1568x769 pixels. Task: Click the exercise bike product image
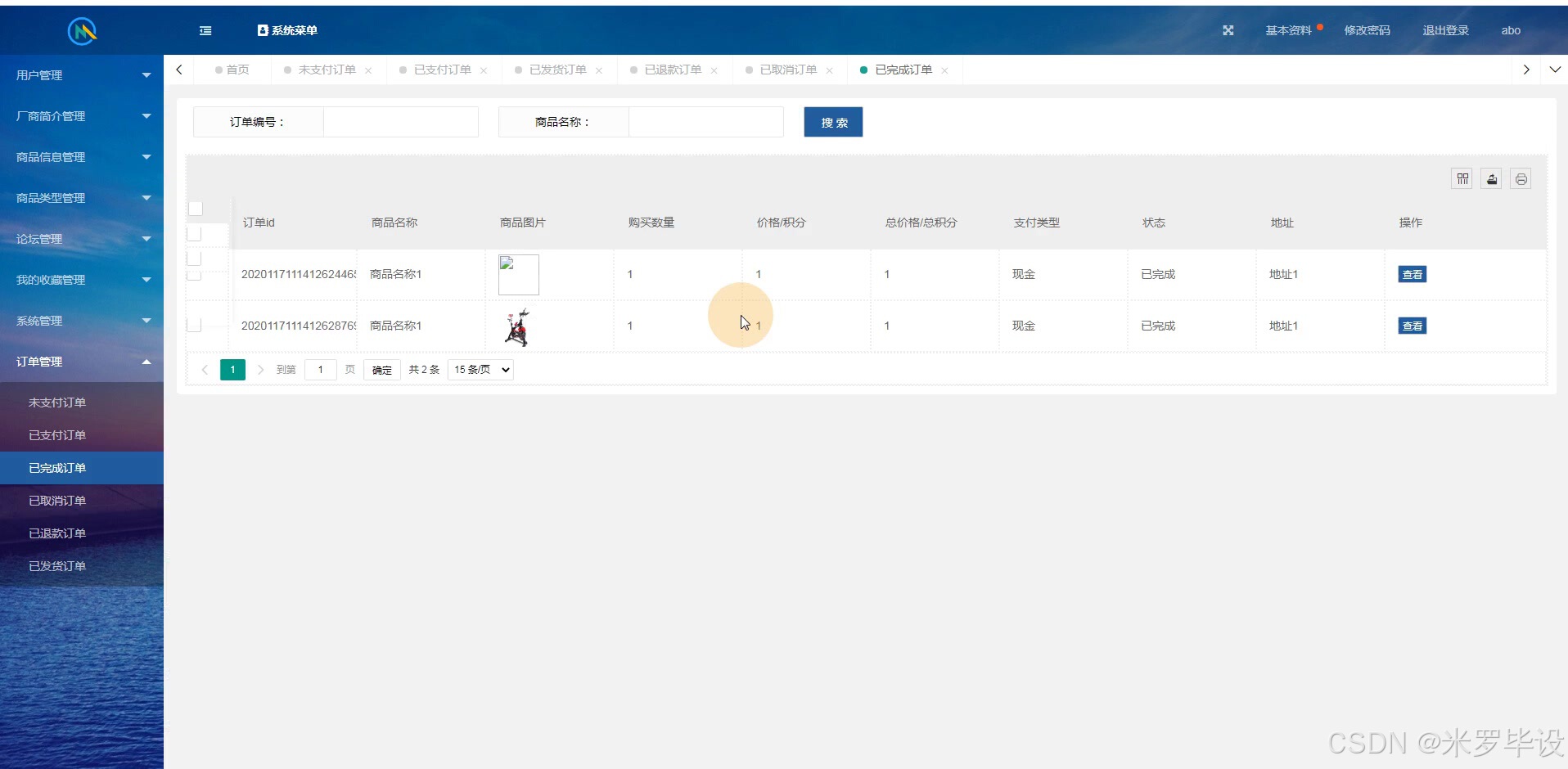point(518,327)
